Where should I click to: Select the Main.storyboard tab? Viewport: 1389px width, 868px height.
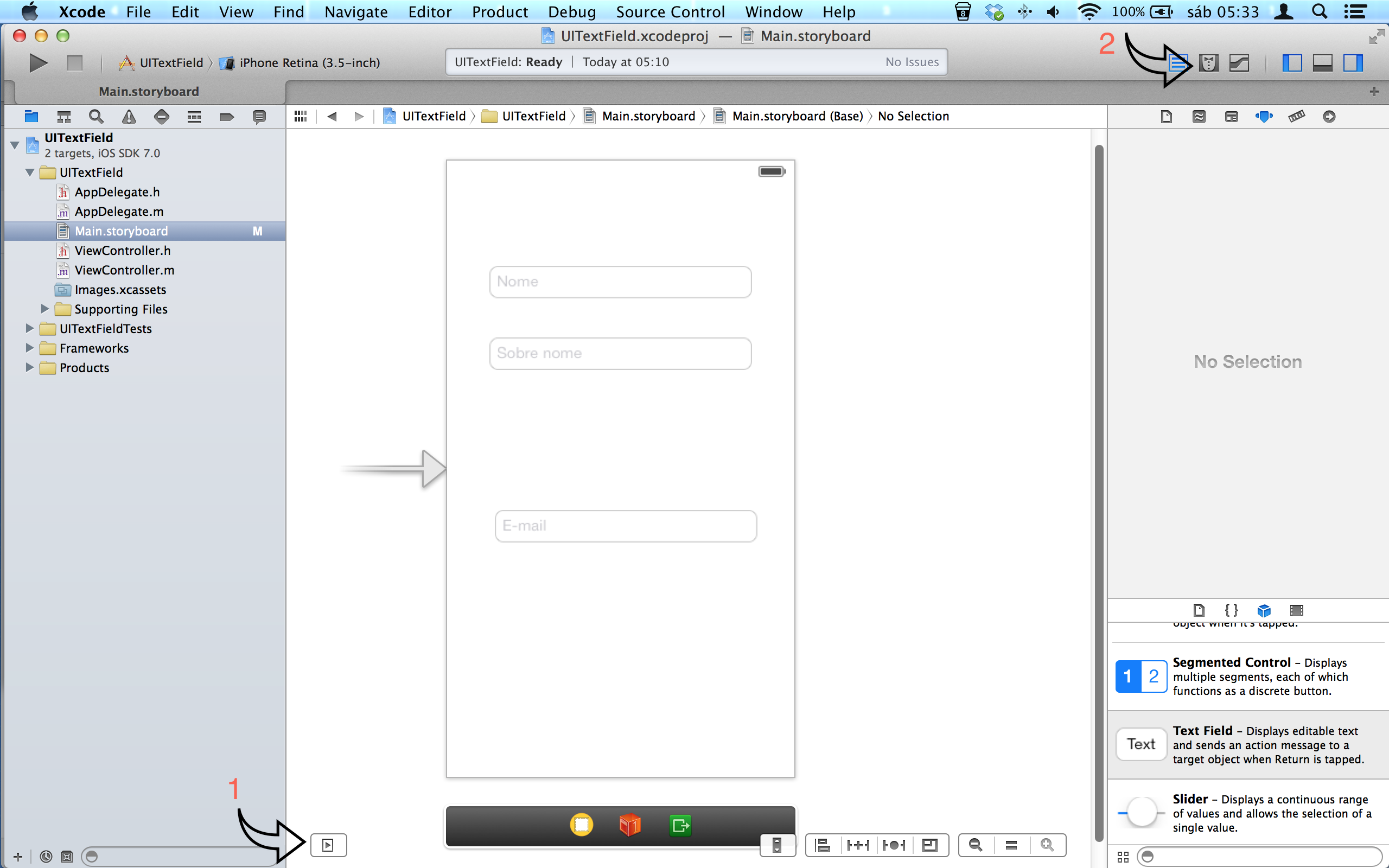click(x=149, y=91)
